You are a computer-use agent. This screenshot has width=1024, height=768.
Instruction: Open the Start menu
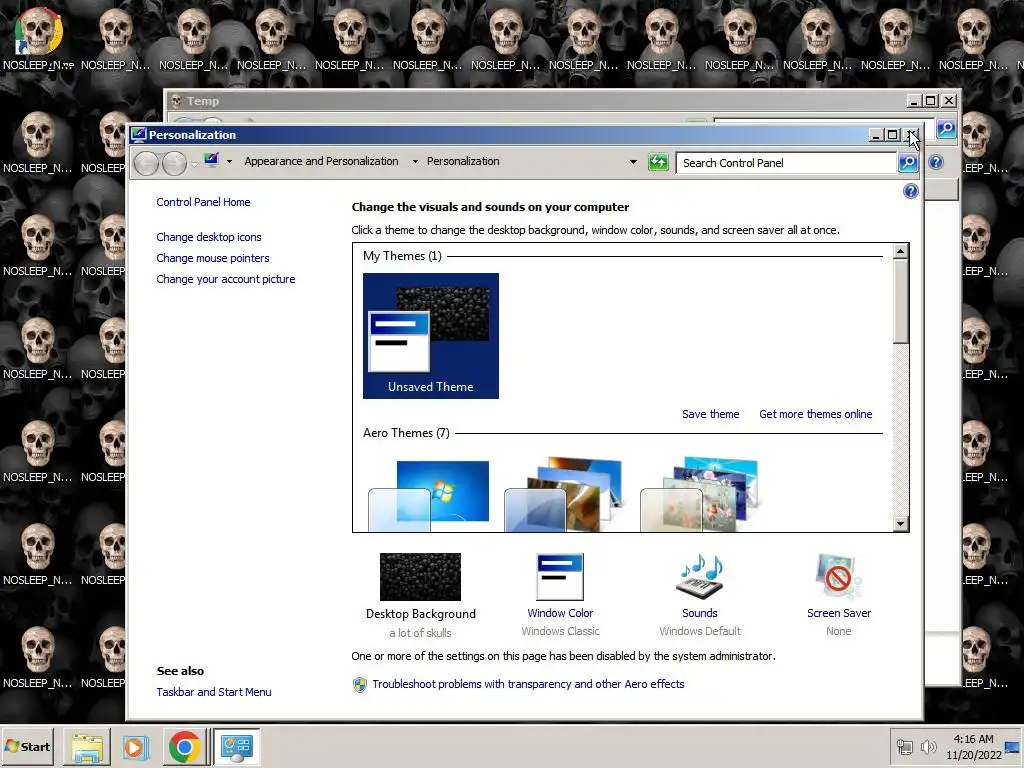(x=27, y=747)
